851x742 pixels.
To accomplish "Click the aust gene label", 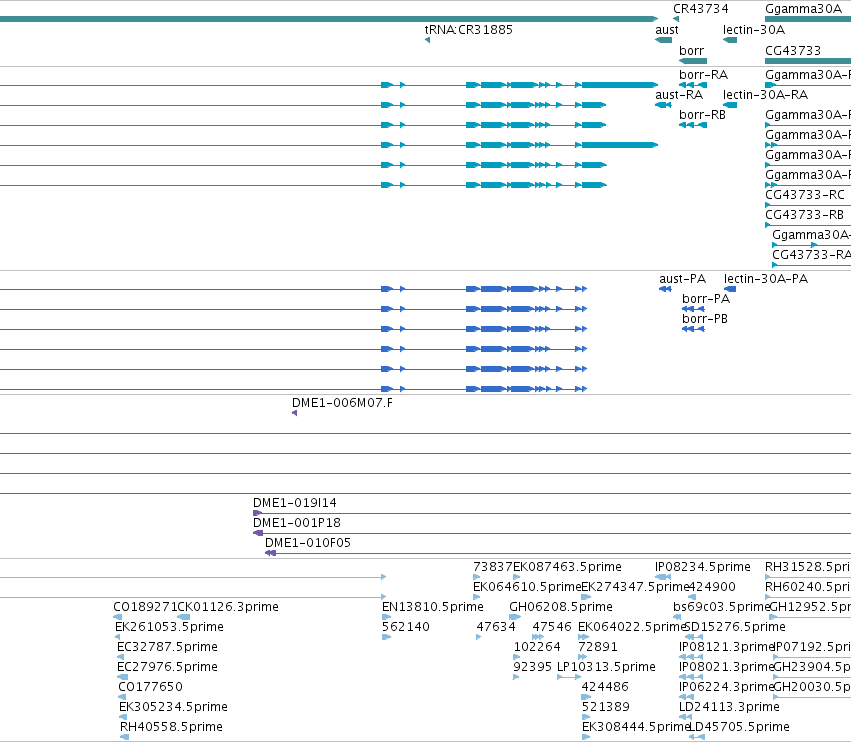I will [666, 30].
